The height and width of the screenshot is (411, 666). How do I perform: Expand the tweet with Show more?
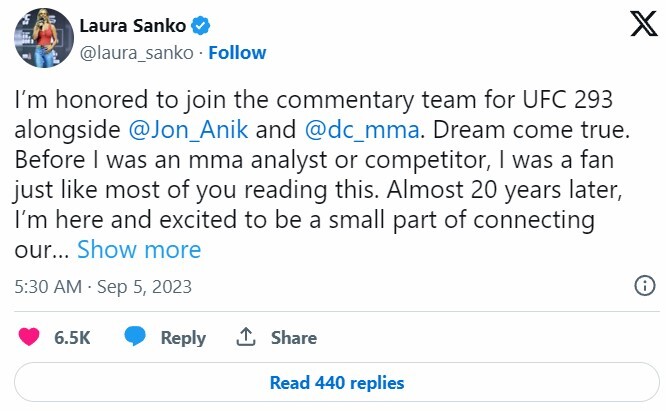[x=139, y=249]
